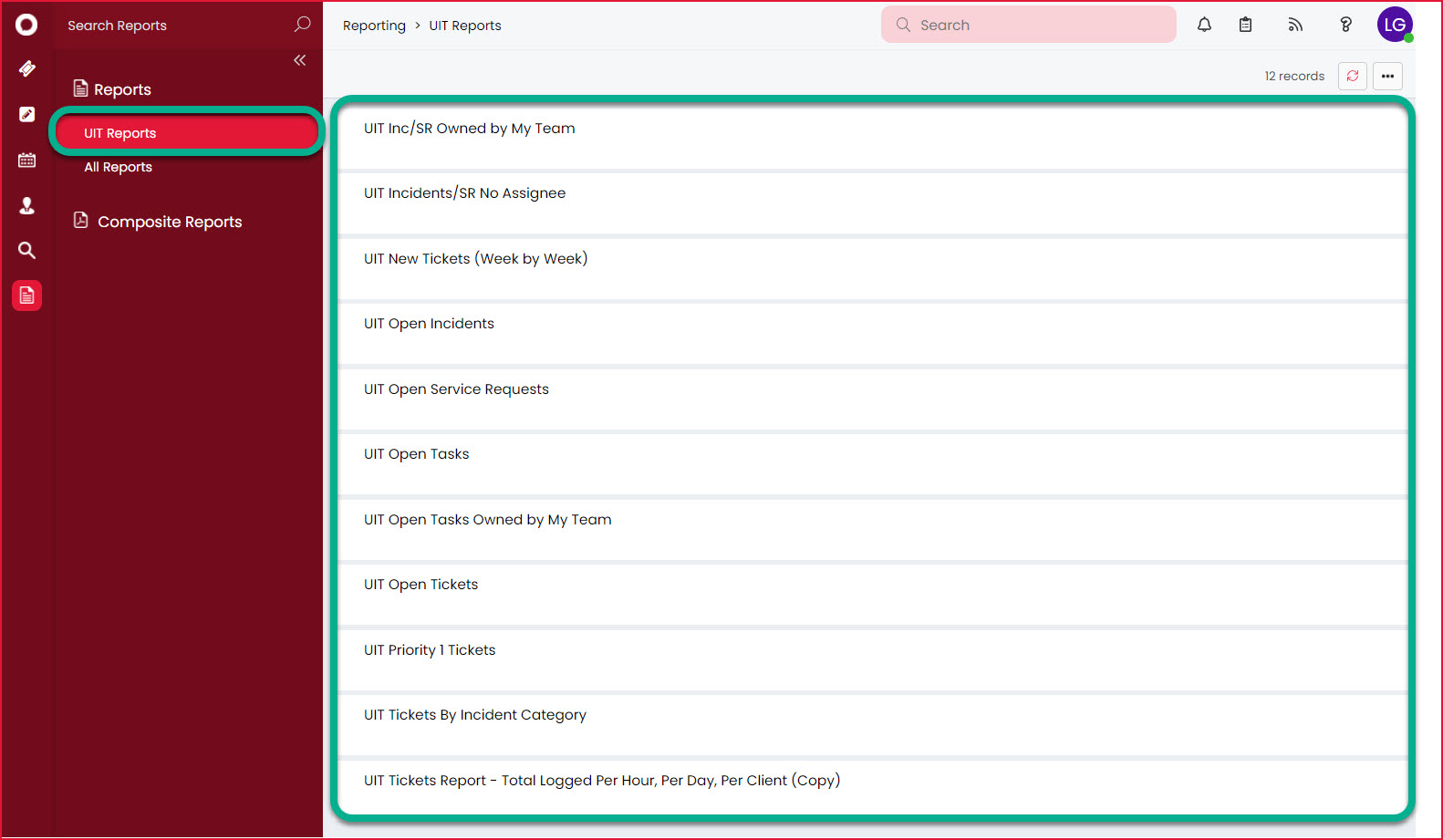Click the top Search input field
1443x840 pixels.
1028,25
